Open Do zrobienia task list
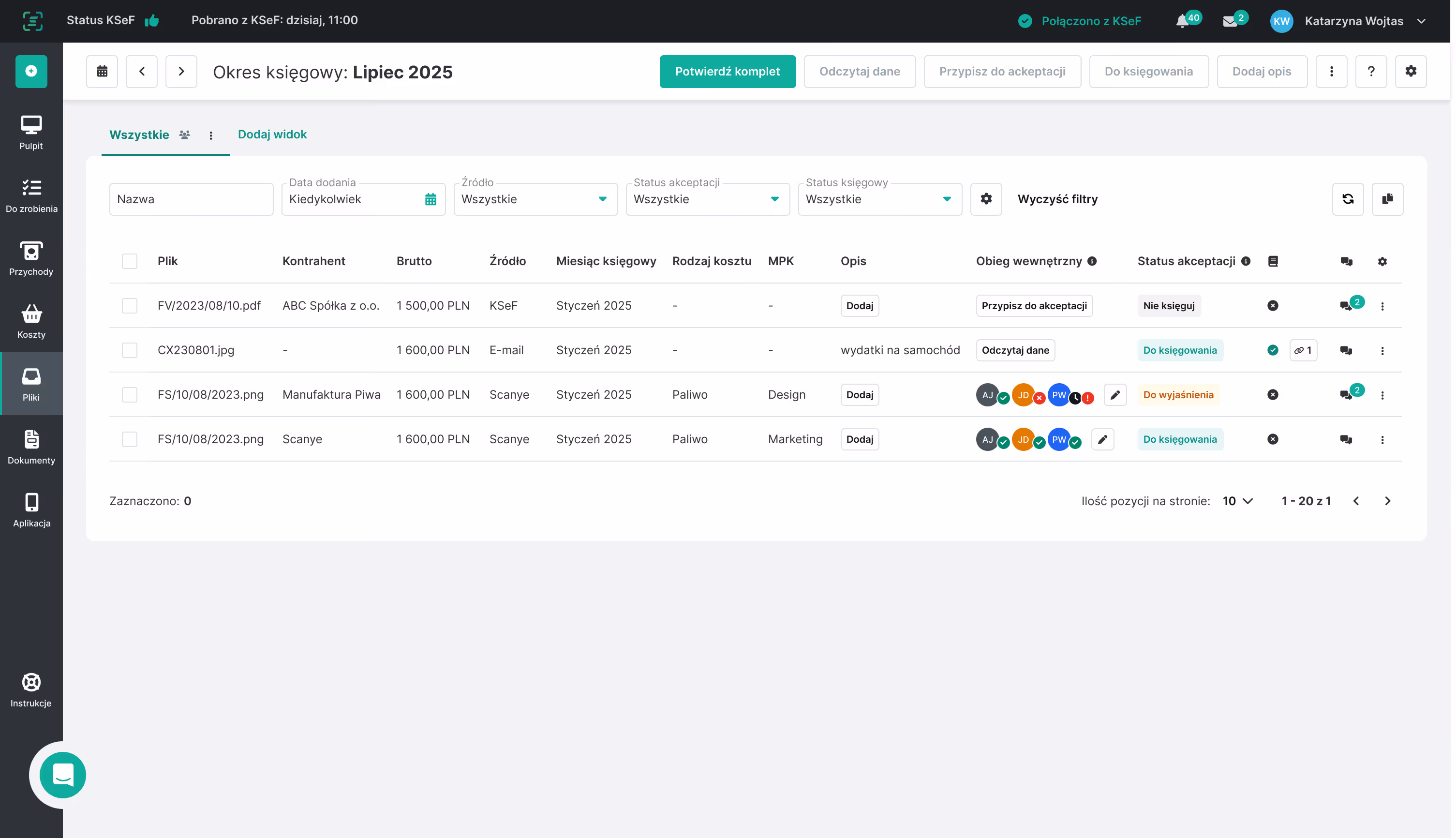Screen dimensions: 1456x838 [31, 195]
